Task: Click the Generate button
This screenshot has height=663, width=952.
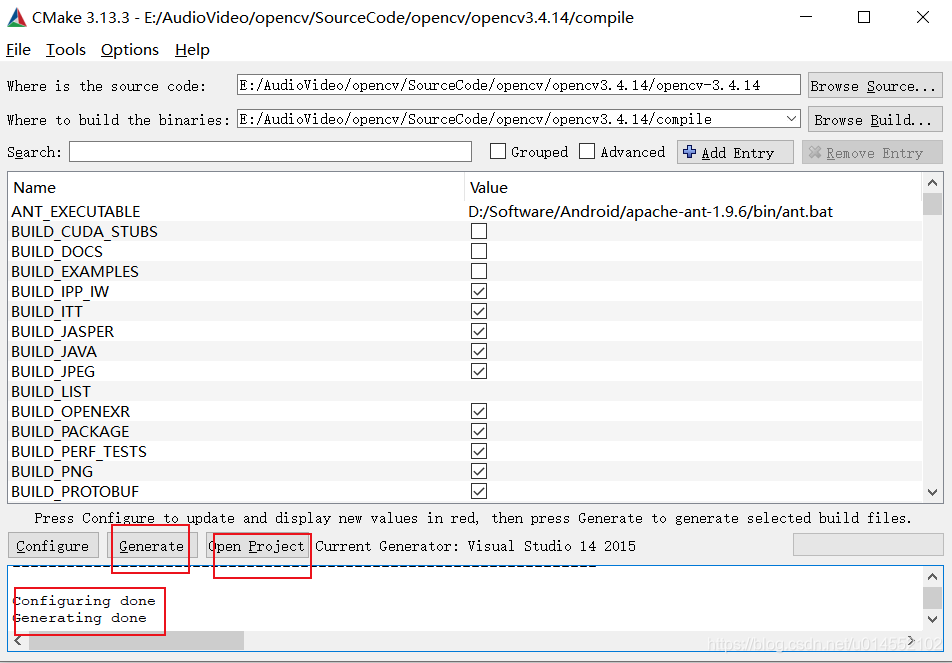Action: 152,546
